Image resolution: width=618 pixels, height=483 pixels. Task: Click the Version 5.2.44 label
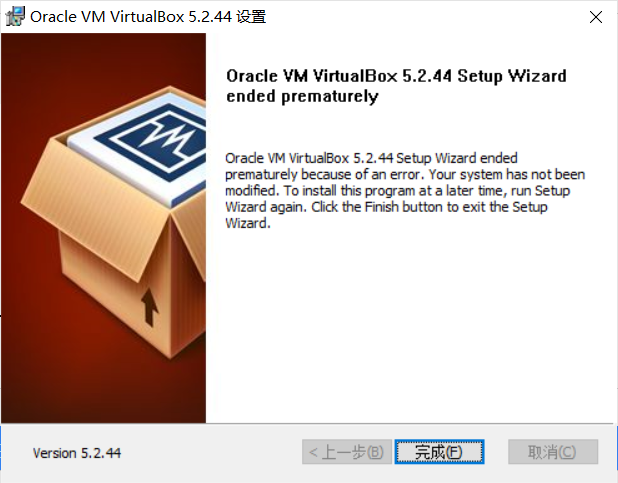point(77,453)
